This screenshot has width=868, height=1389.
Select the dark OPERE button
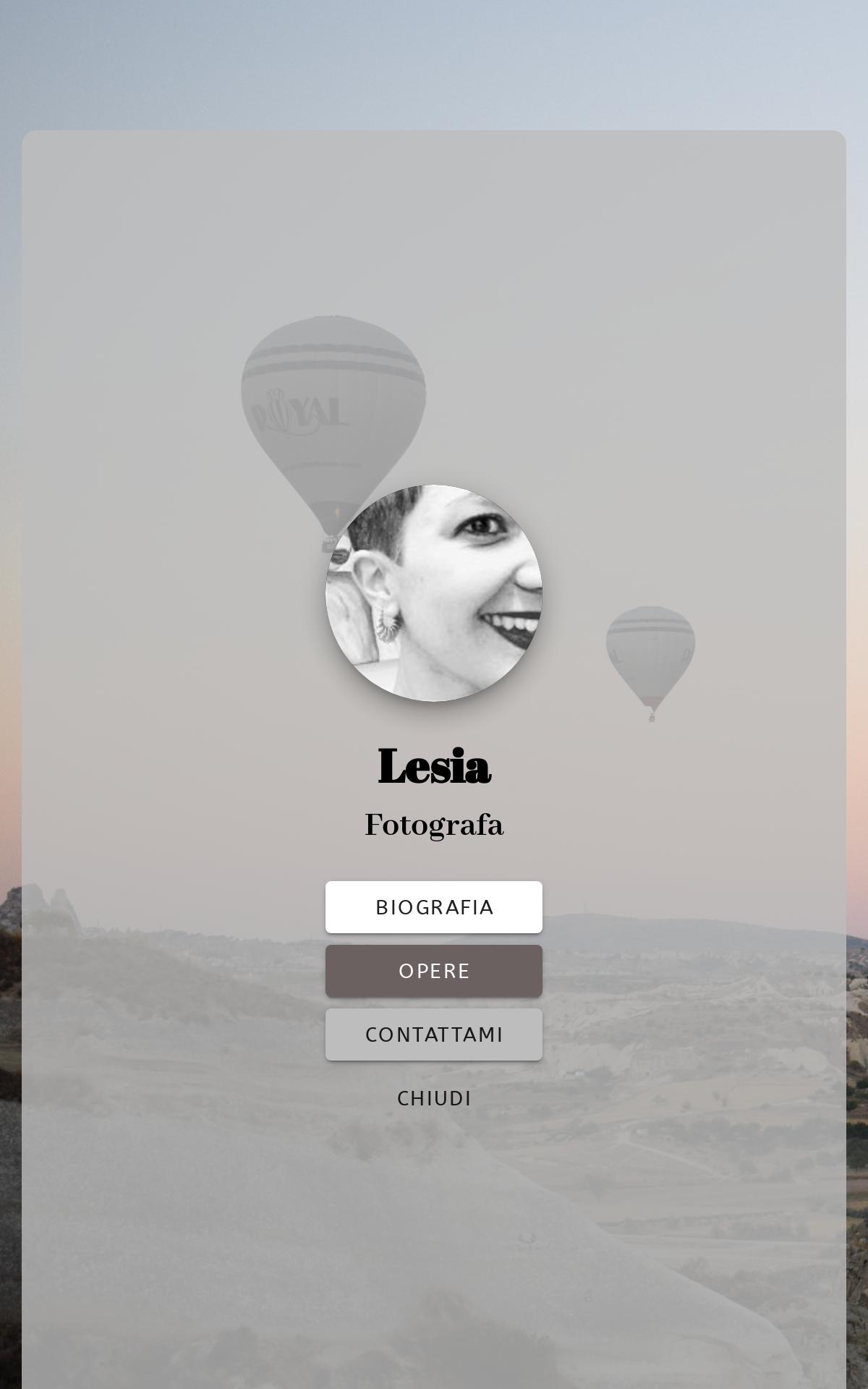pyautogui.click(x=434, y=970)
